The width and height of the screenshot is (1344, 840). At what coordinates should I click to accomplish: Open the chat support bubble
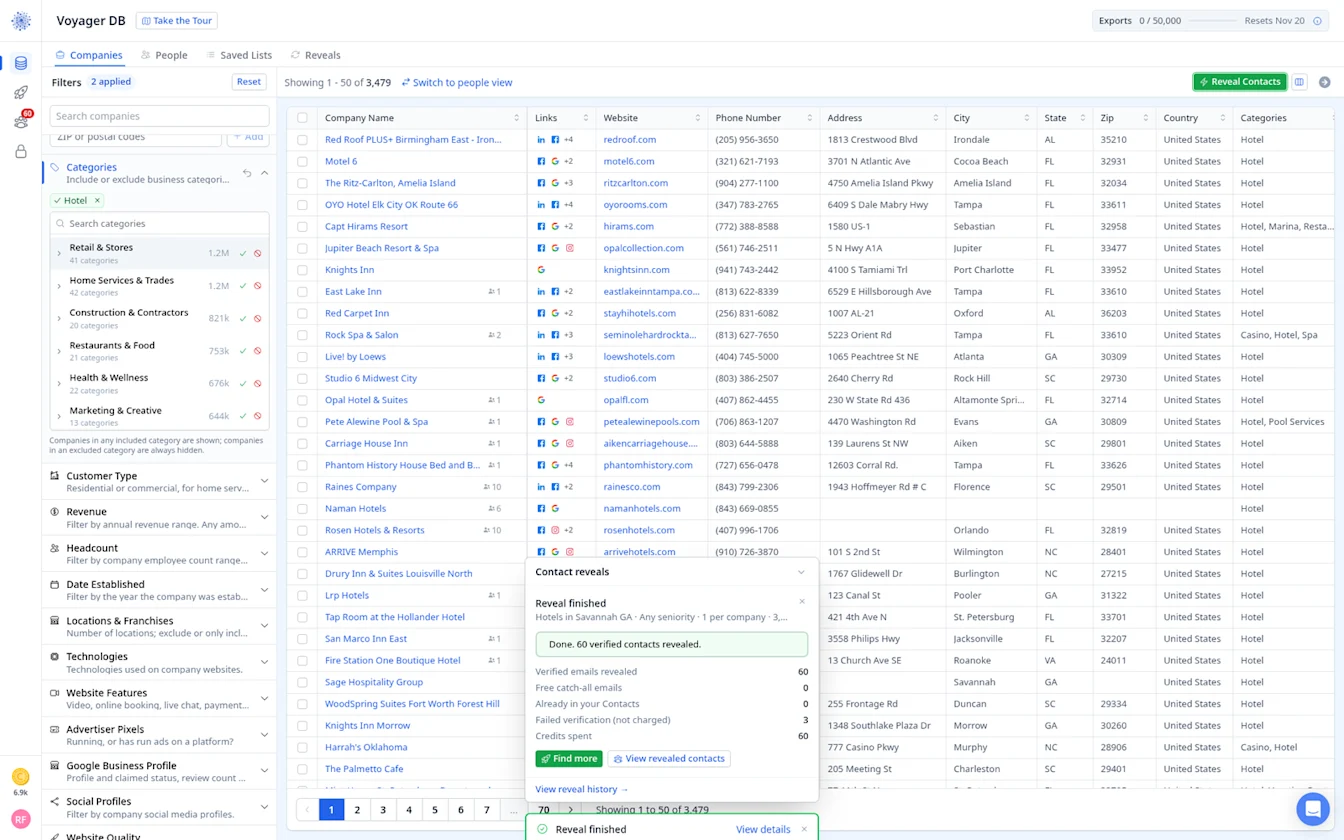(1312, 808)
